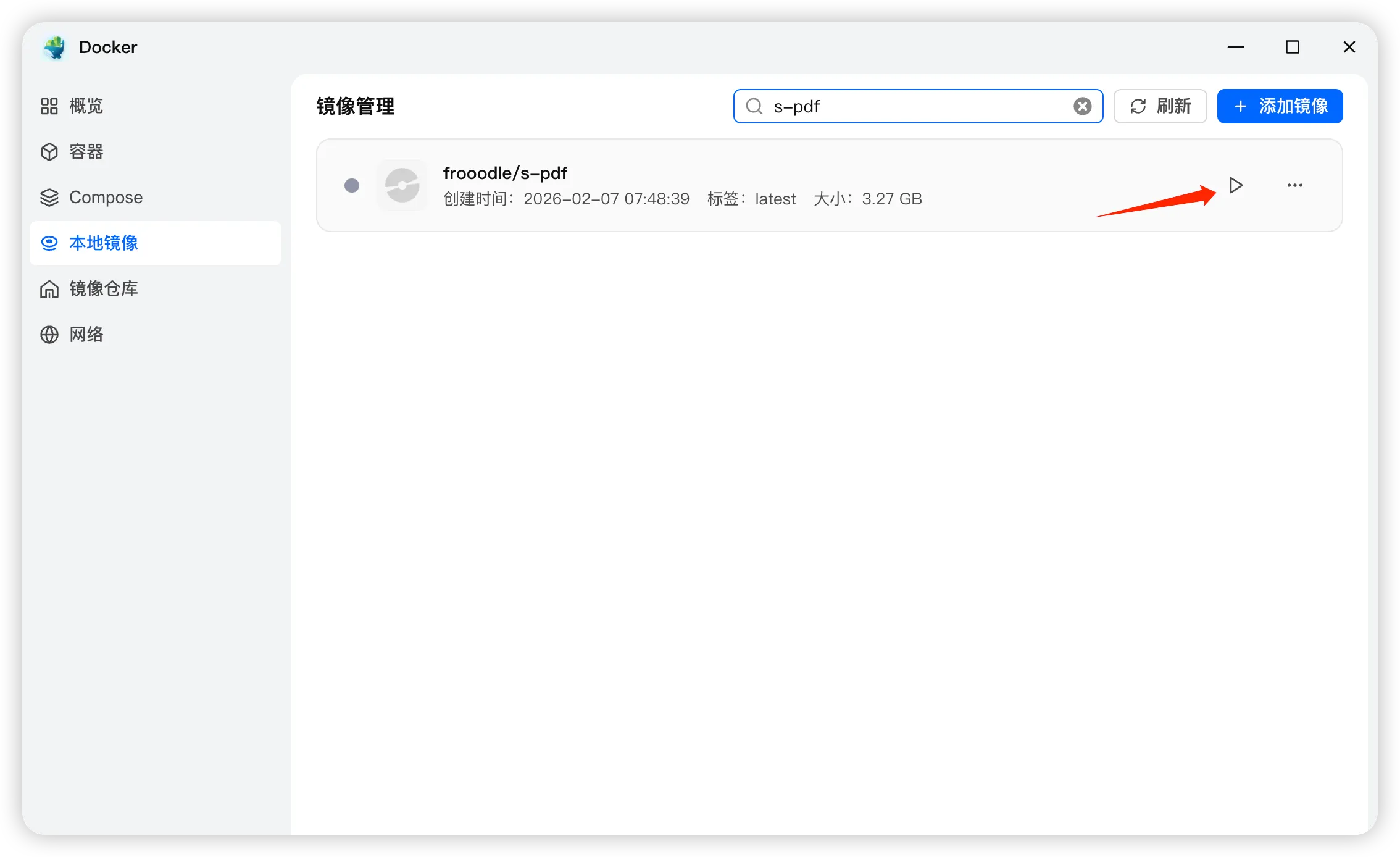The height and width of the screenshot is (857, 1400).
Task: Refresh the image list with 刷新
Action: (1160, 106)
